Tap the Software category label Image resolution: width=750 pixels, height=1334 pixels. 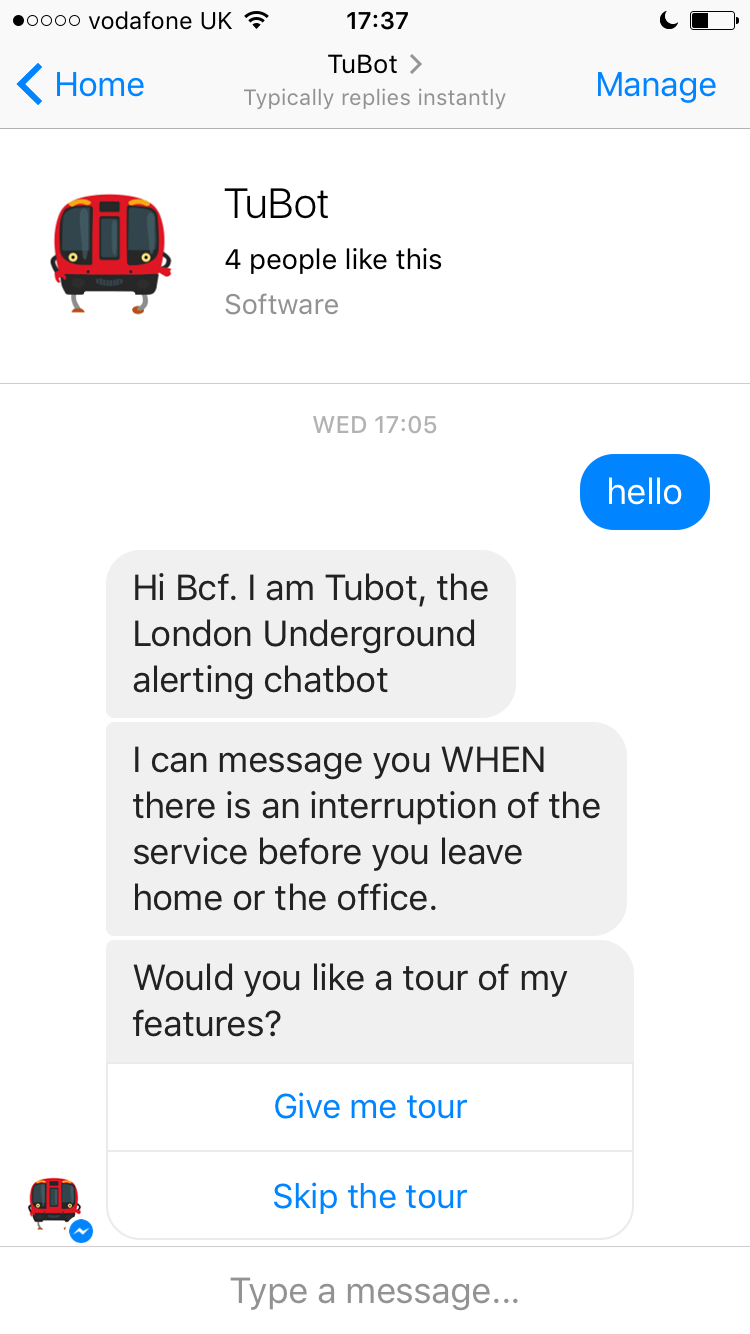point(281,304)
